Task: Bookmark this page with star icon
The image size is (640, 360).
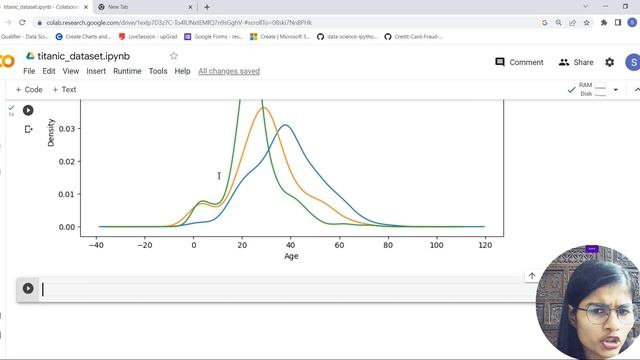Action: point(587,23)
